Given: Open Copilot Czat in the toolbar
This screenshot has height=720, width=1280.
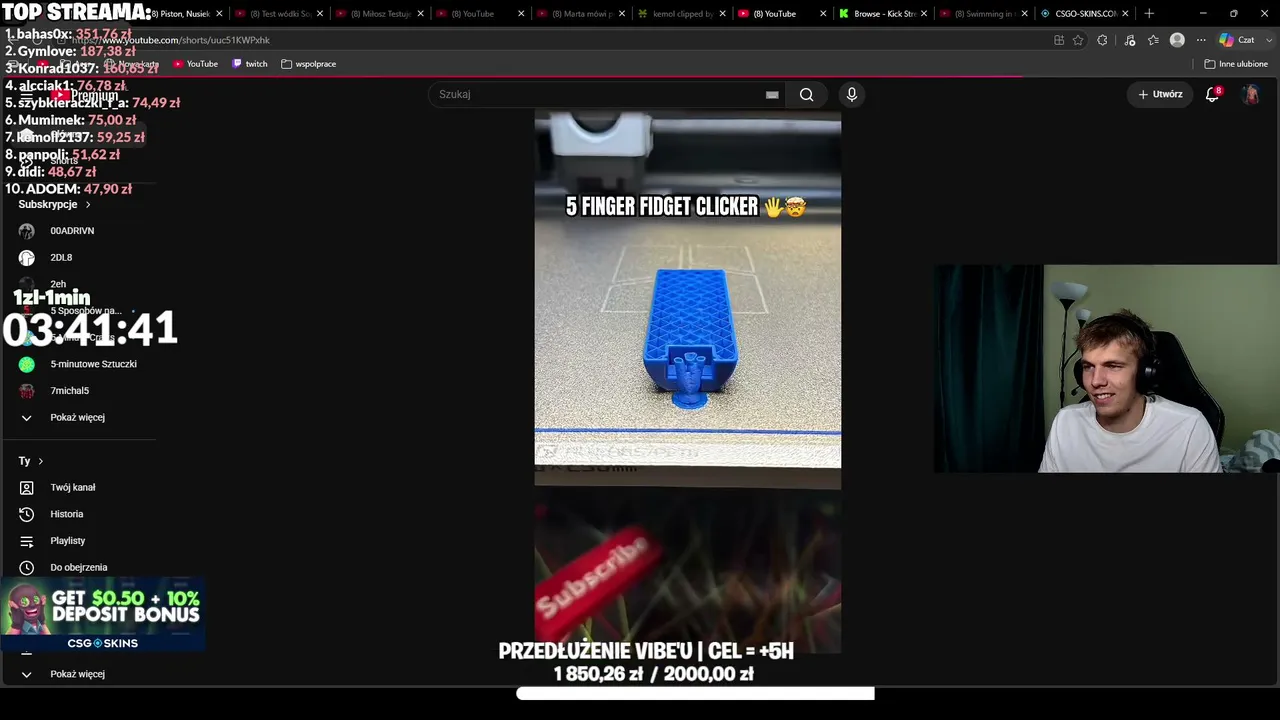Looking at the screenshot, I should (1237, 40).
